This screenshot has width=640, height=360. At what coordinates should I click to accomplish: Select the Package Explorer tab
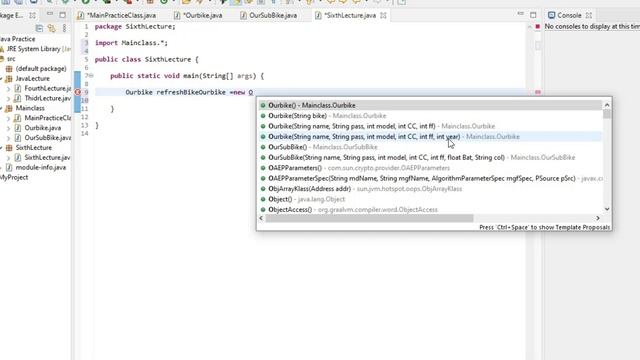tap(11, 16)
